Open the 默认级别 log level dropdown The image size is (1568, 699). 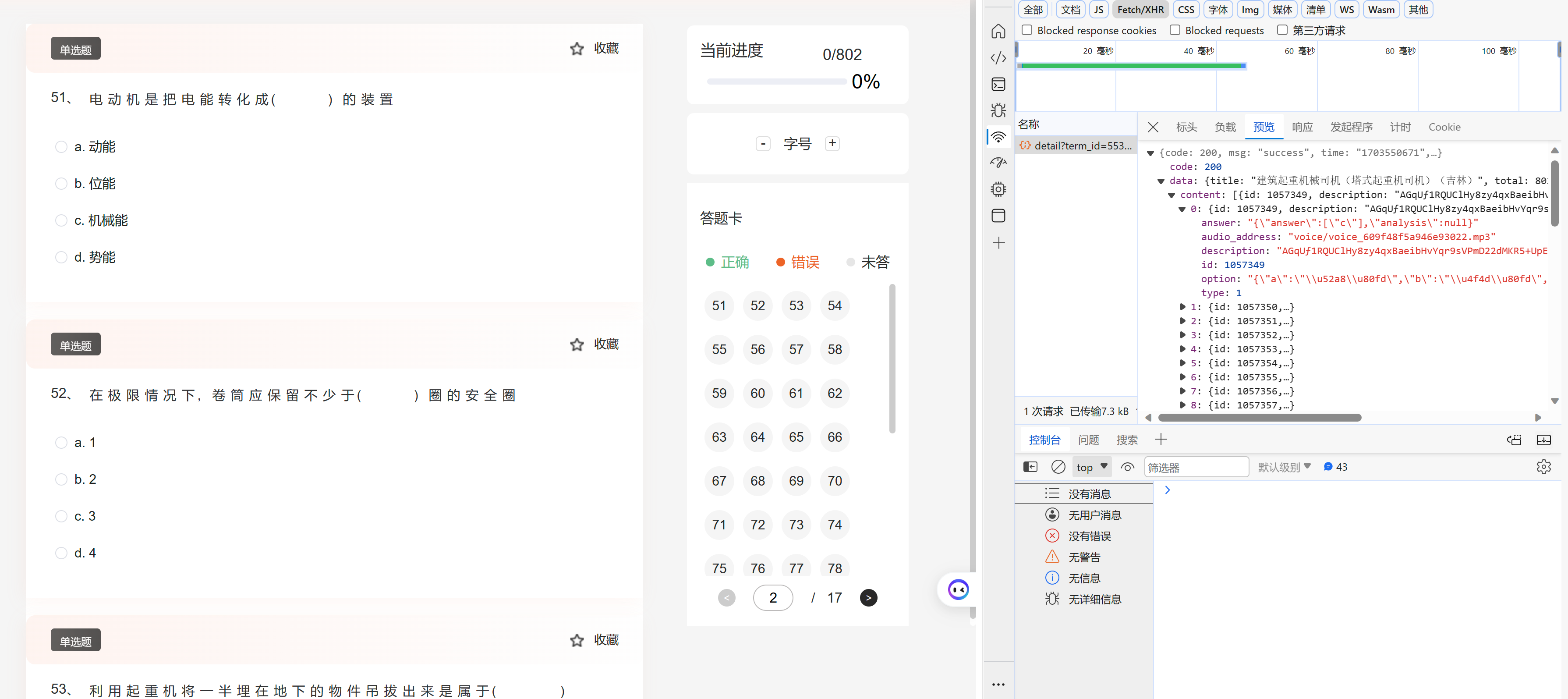click(1285, 467)
